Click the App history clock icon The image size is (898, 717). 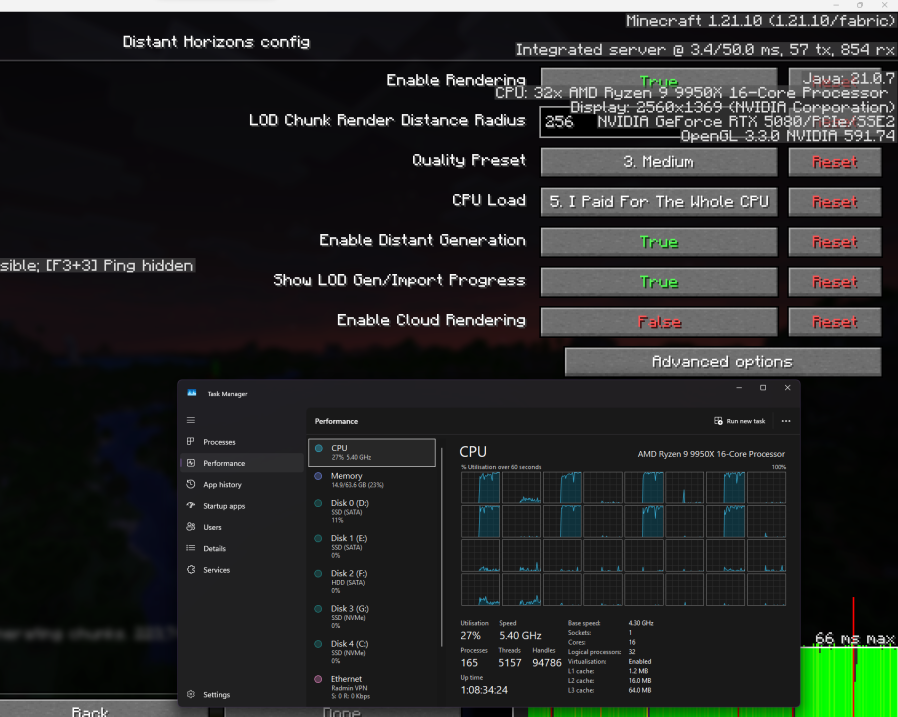click(191, 484)
